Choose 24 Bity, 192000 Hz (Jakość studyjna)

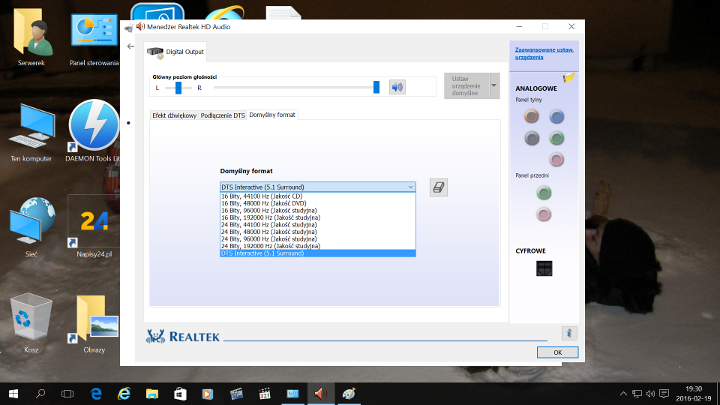(318, 246)
